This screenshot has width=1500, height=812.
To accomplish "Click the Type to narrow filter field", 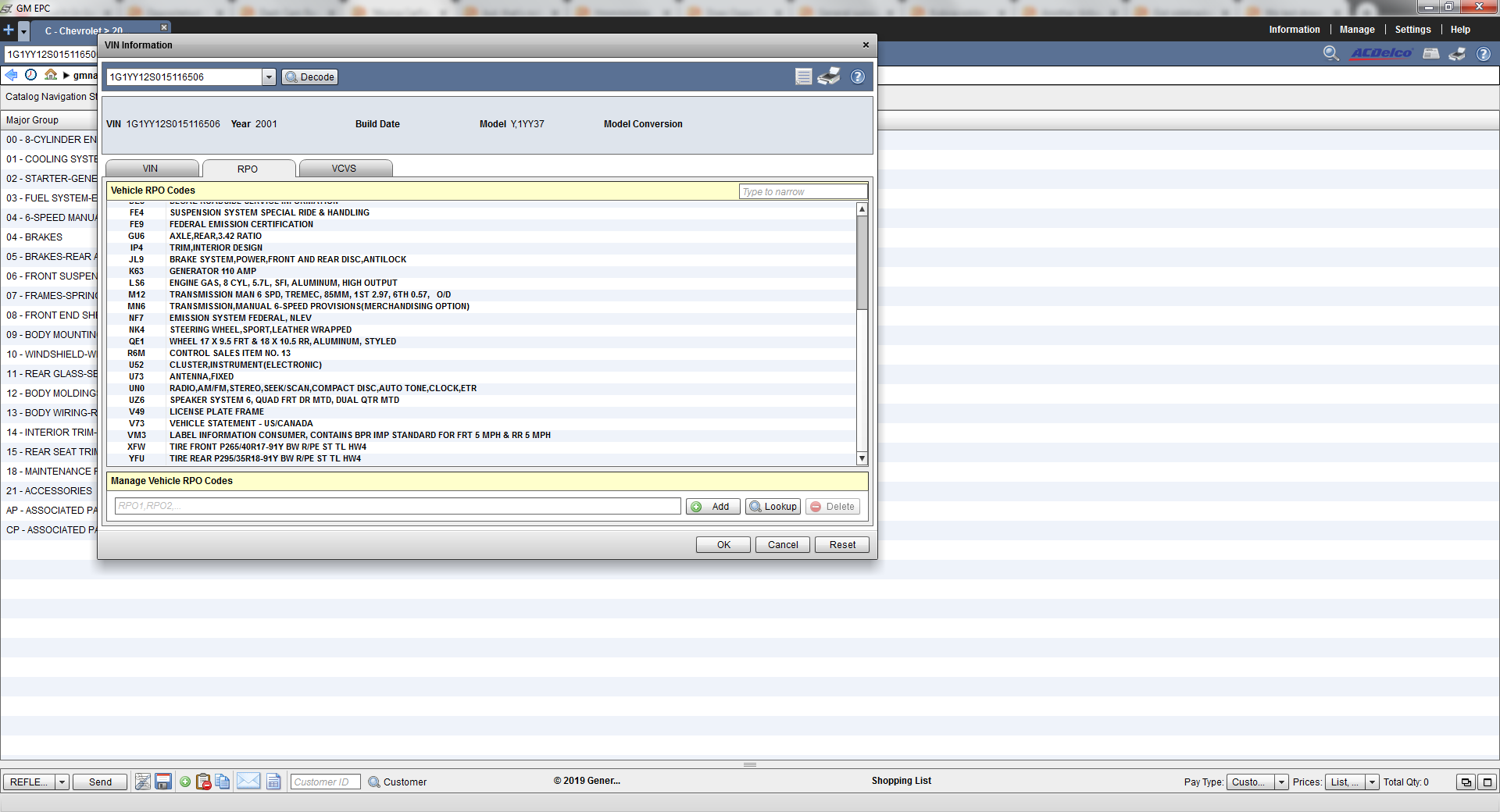I will [803, 191].
